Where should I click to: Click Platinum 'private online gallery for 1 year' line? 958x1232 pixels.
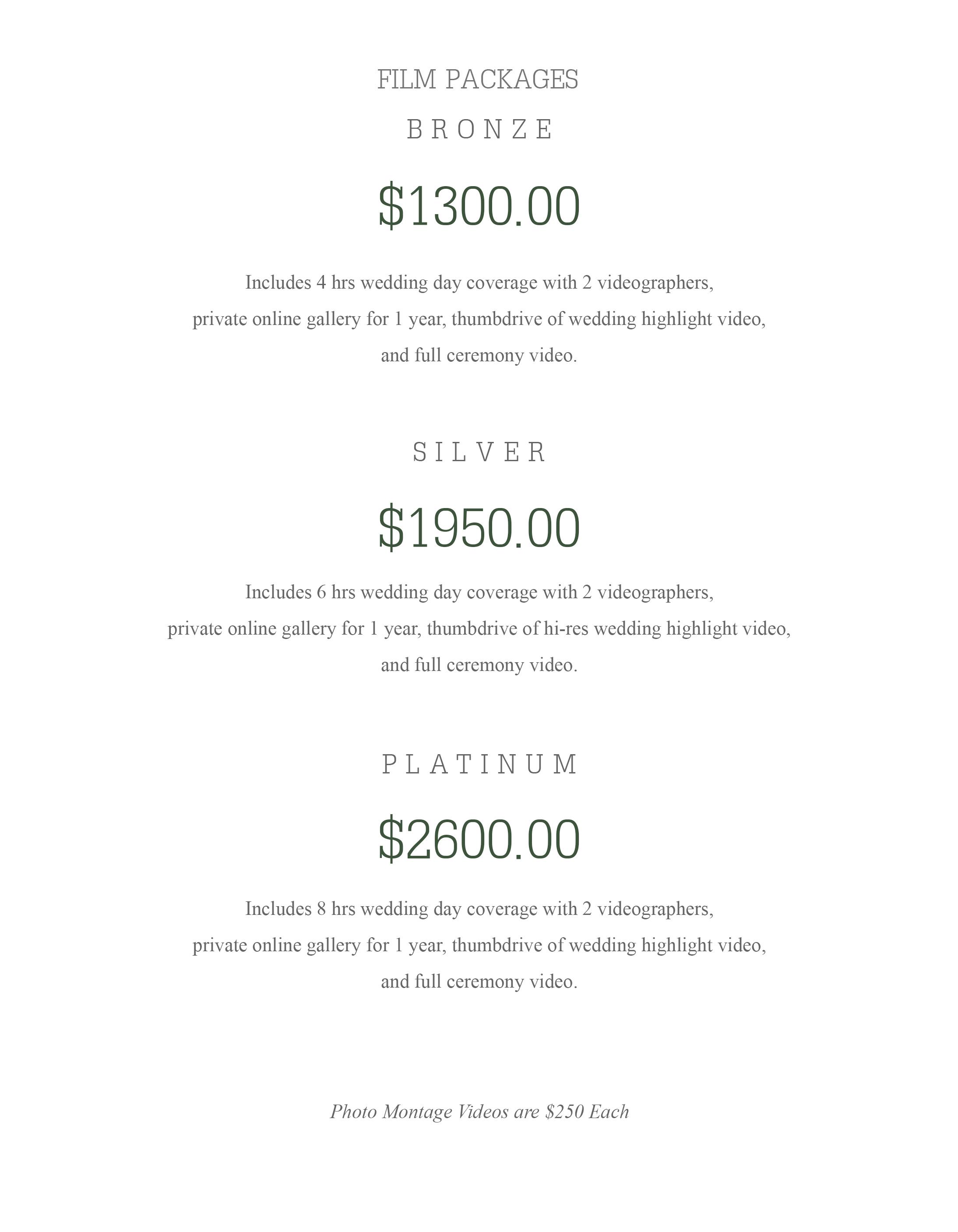(x=479, y=946)
